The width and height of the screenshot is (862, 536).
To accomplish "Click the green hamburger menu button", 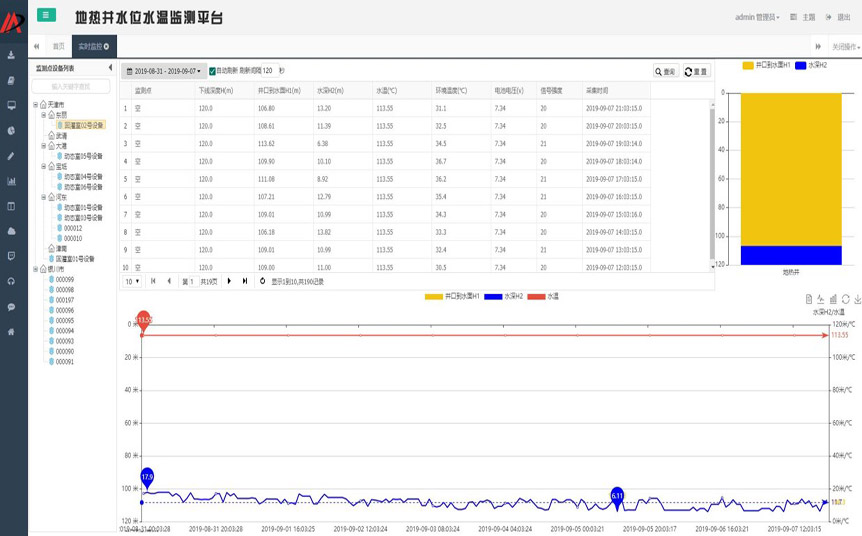I will (x=46, y=15).
